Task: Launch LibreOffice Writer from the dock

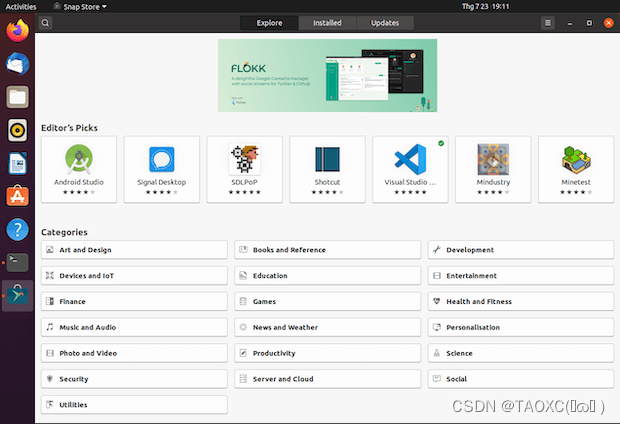Action: coord(17,163)
